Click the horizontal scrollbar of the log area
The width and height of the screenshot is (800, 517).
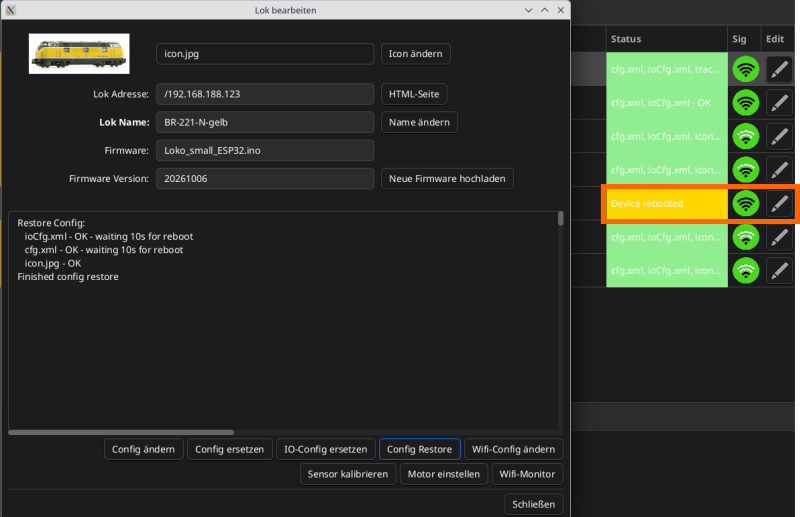pos(121,432)
